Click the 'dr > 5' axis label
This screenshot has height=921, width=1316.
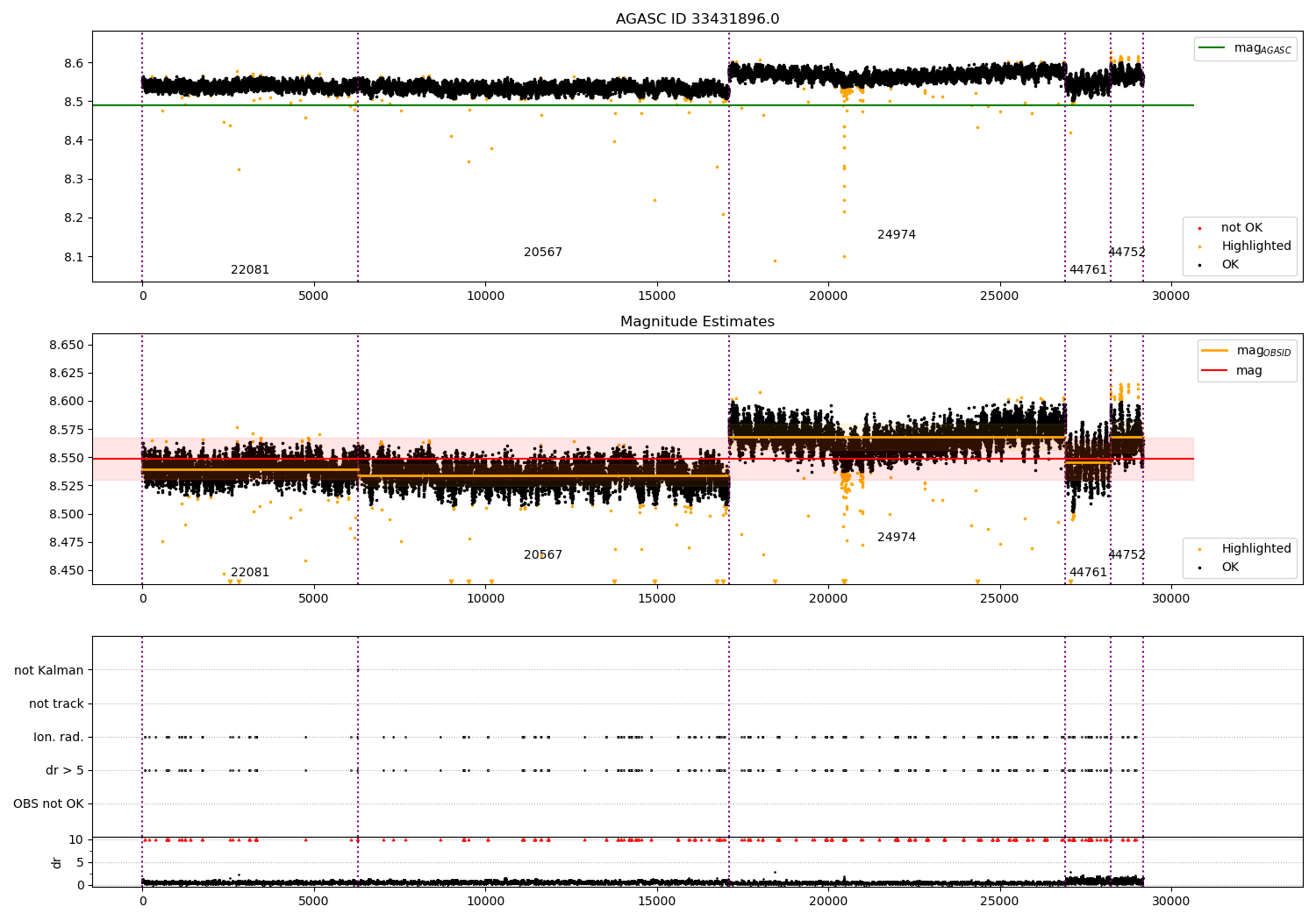pyautogui.click(x=65, y=771)
